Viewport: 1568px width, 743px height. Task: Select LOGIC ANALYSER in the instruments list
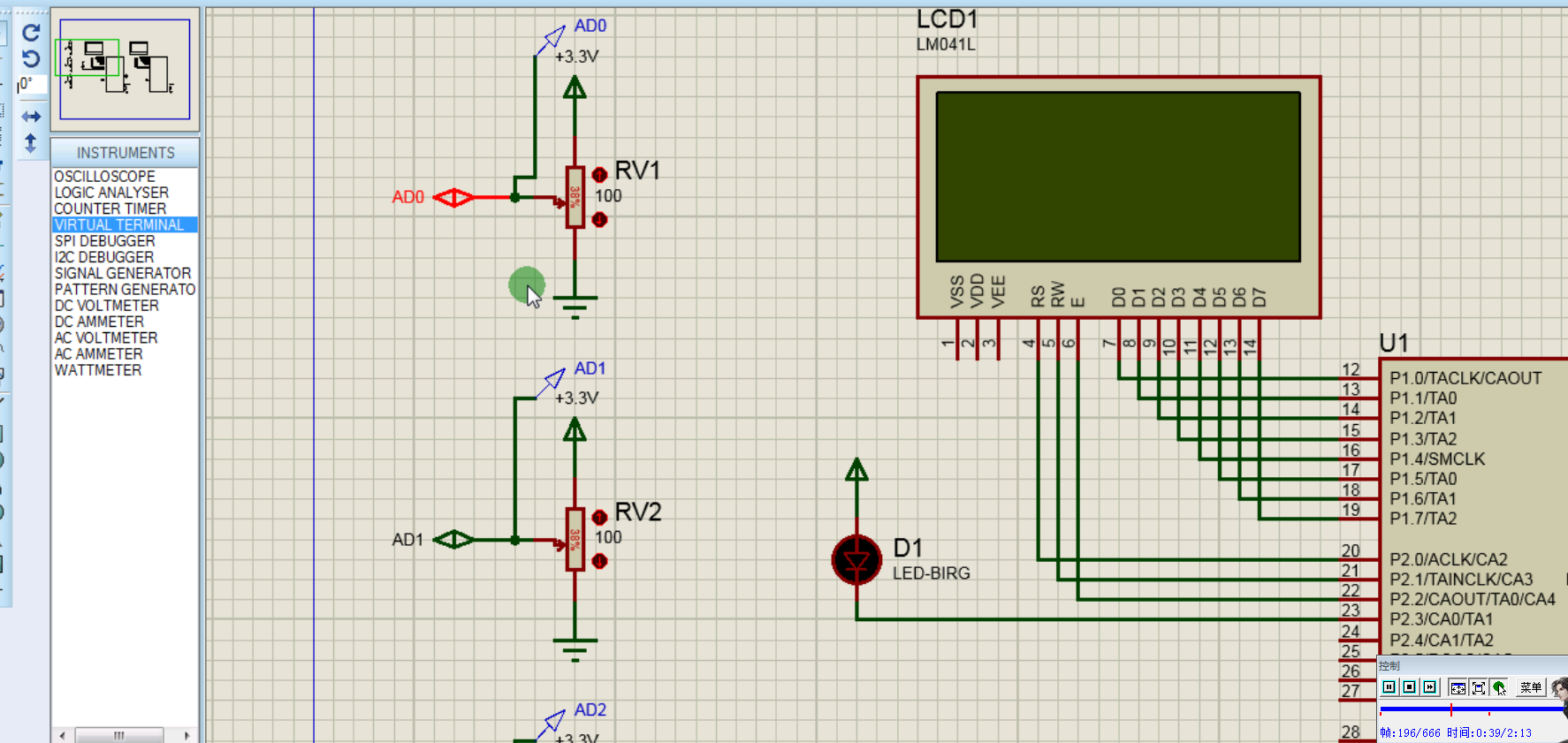(x=125, y=193)
